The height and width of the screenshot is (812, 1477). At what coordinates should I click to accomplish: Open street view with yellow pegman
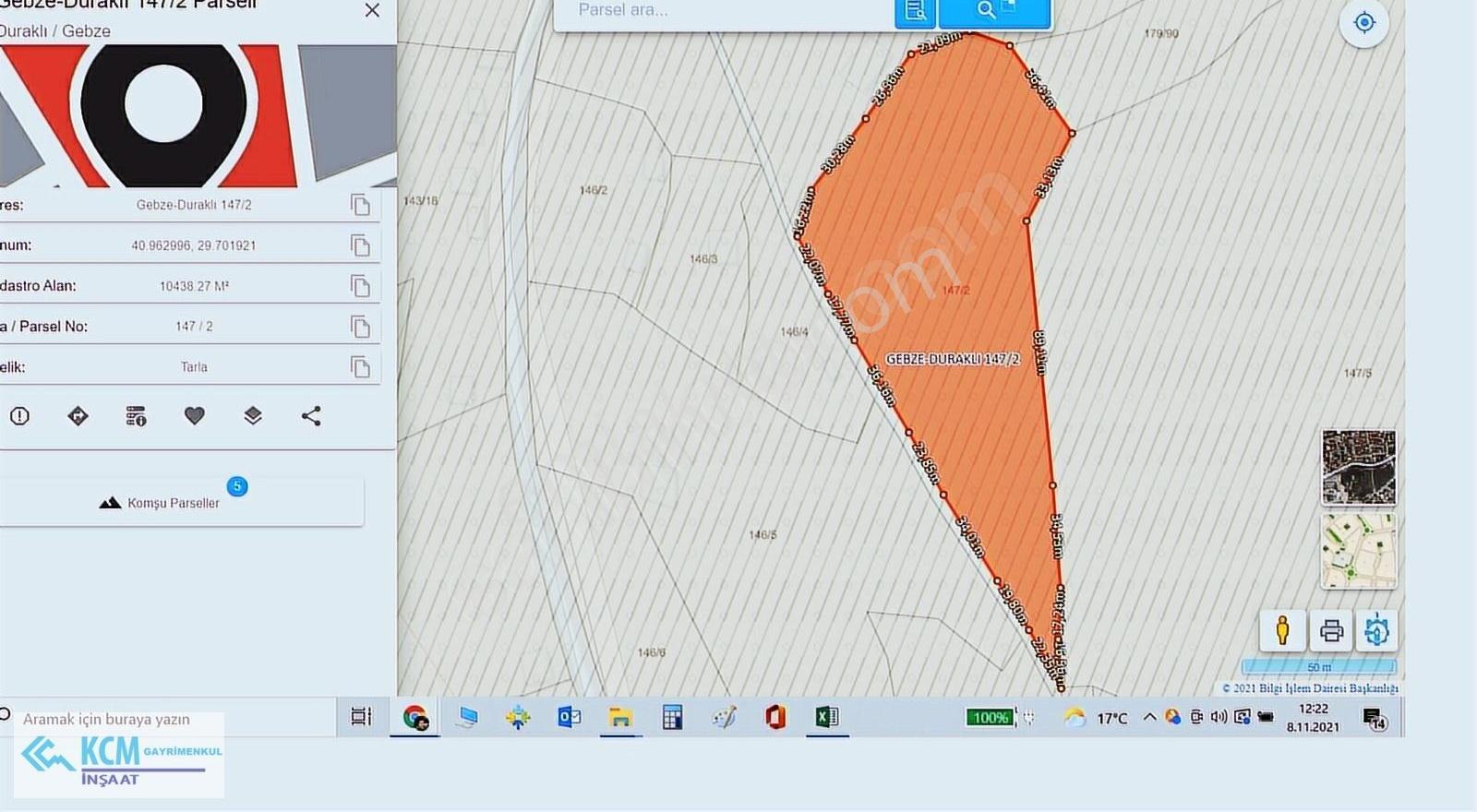point(1282,631)
